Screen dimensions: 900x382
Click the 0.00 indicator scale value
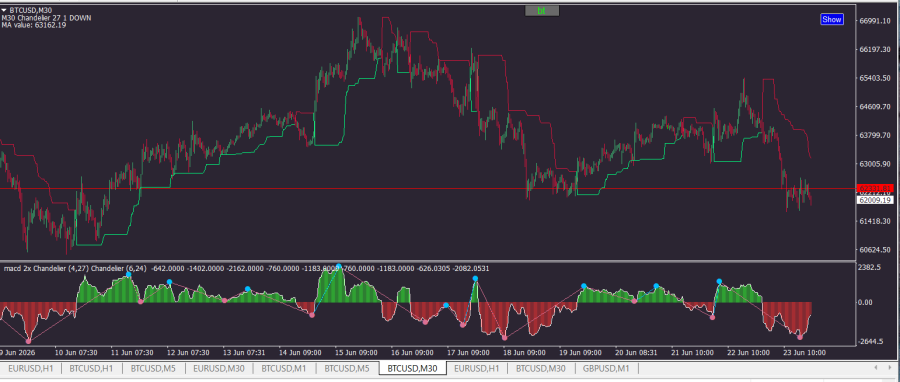866,302
